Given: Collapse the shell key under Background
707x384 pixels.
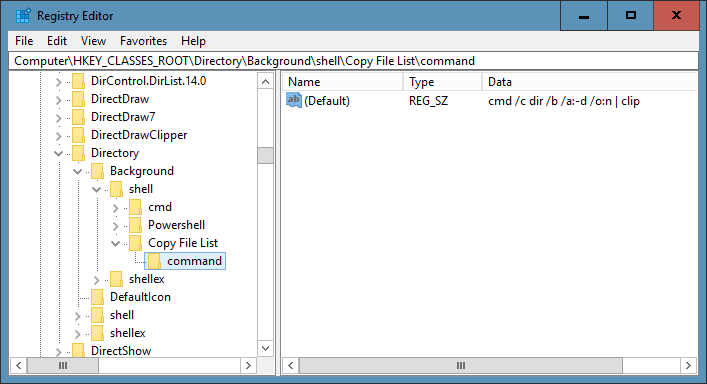Looking at the screenshot, I should click(96, 190).
